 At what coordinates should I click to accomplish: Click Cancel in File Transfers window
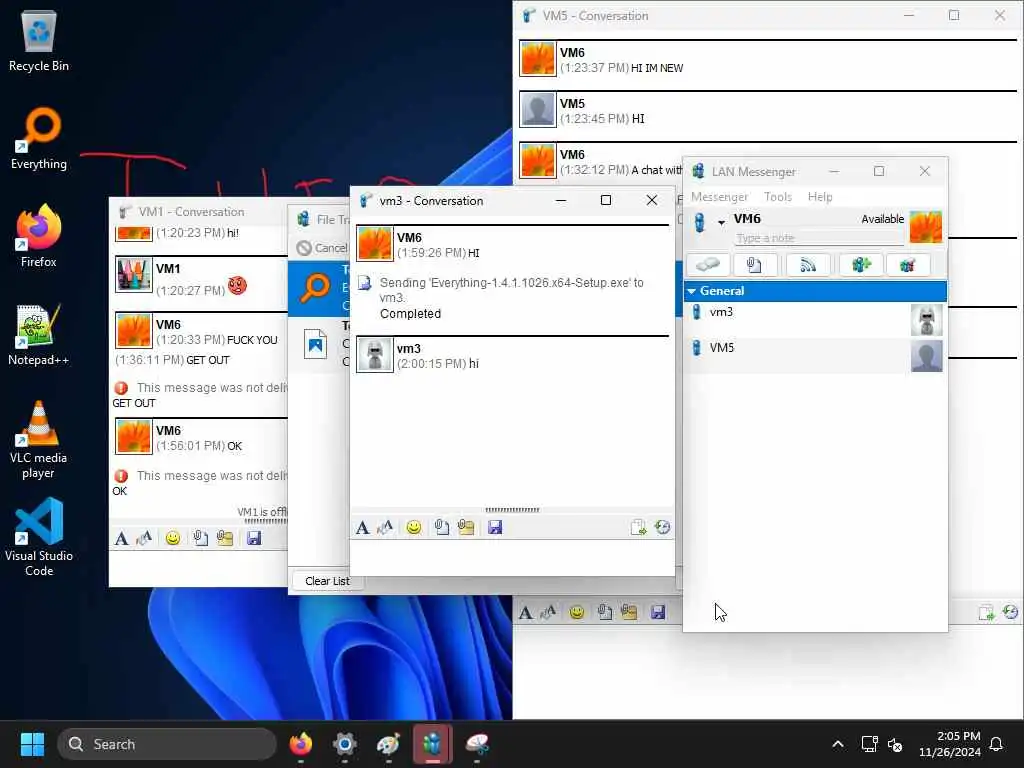[322, 248]
